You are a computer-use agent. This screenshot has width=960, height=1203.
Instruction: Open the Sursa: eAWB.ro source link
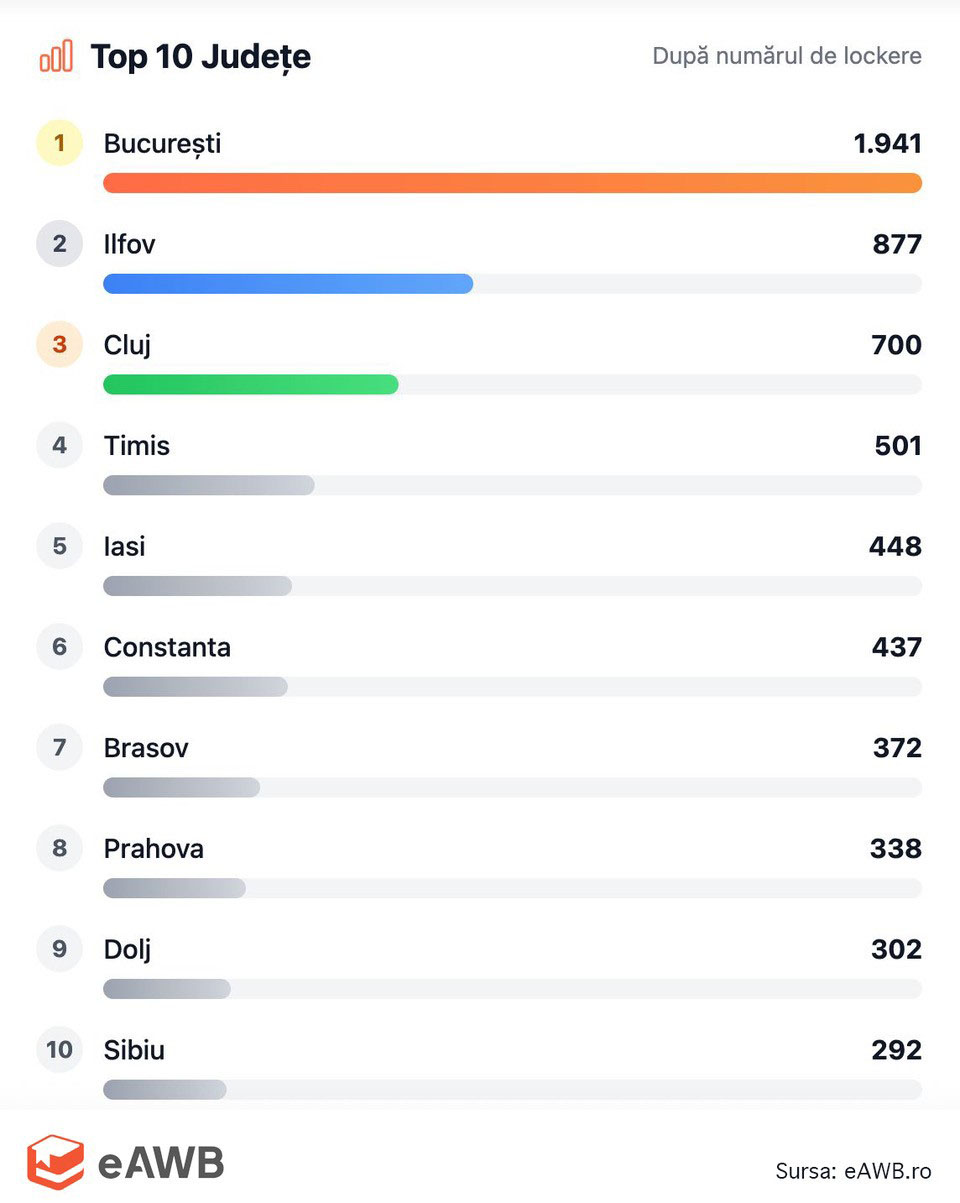pyautogui.click(x=853, y=1171)
